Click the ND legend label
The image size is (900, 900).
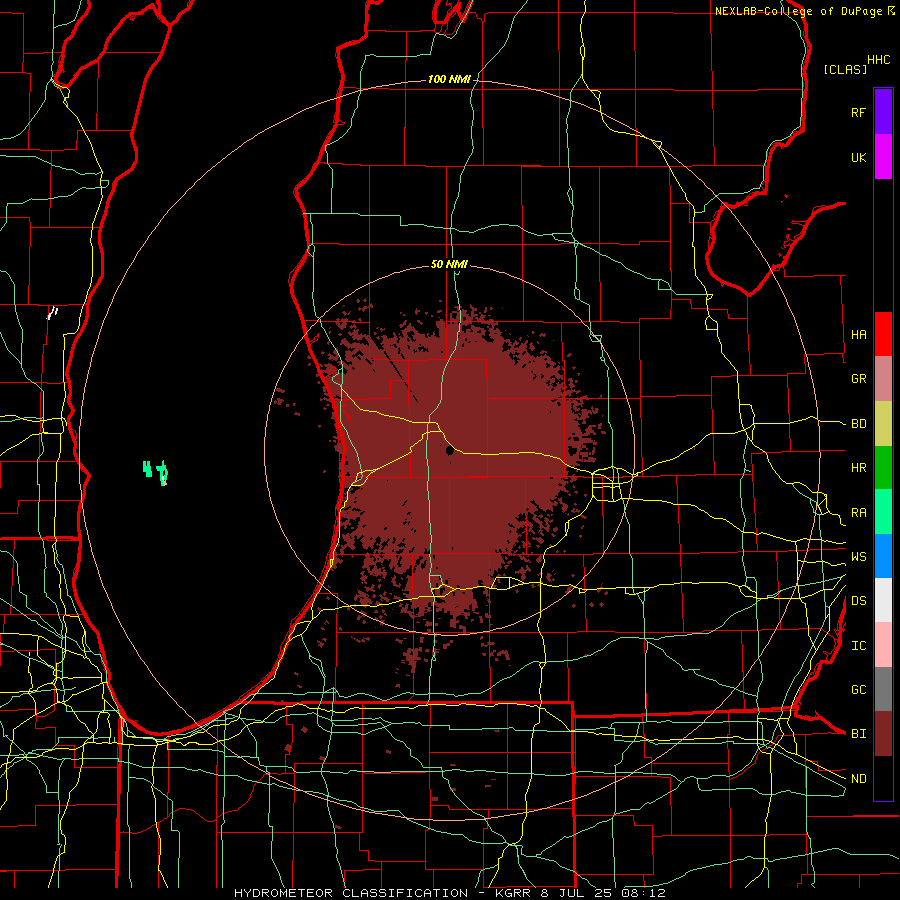[x=858, y=779]
